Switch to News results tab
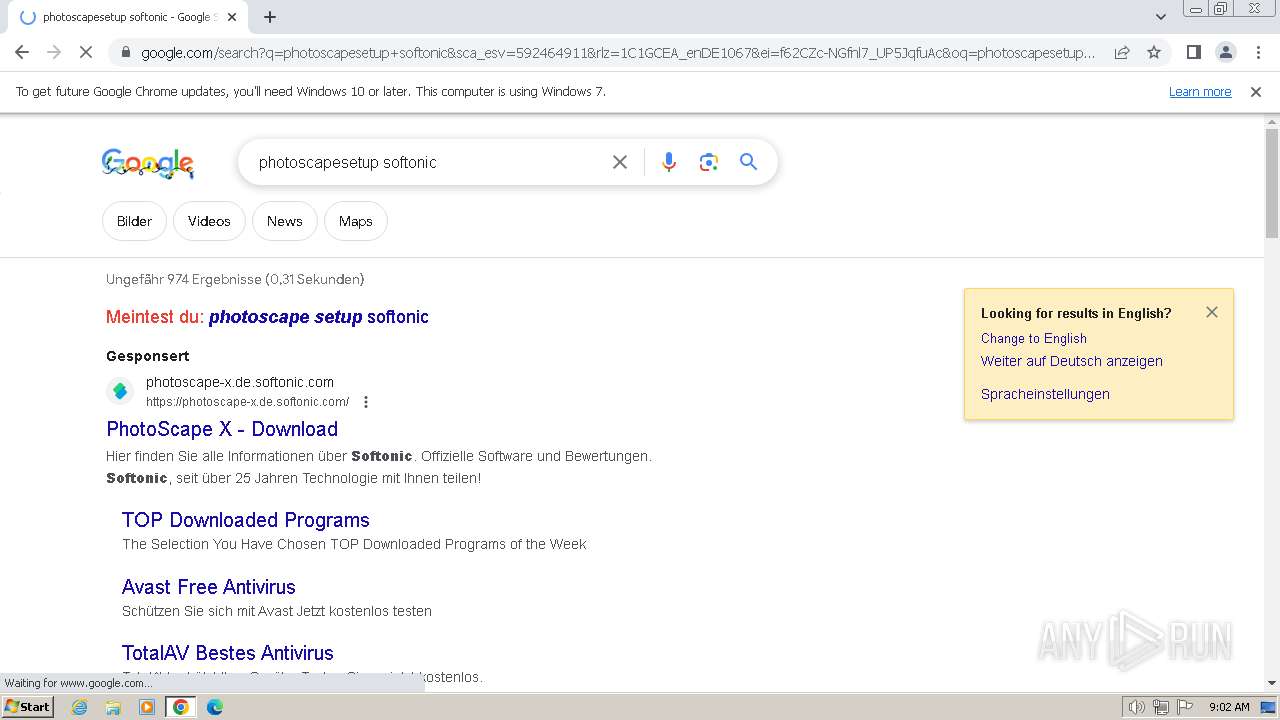This screenshot has width=1280, height=720. [284, 221]
